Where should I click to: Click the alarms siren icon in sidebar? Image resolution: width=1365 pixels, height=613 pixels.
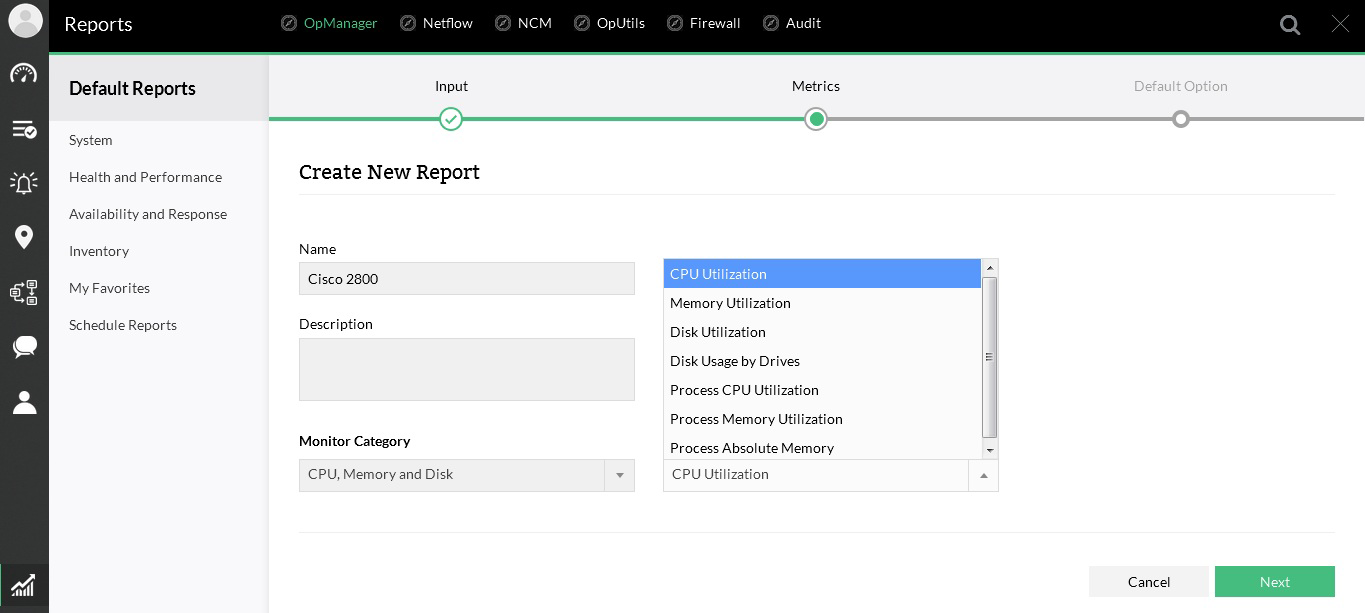pyautogui.click(x=24, y=182)
